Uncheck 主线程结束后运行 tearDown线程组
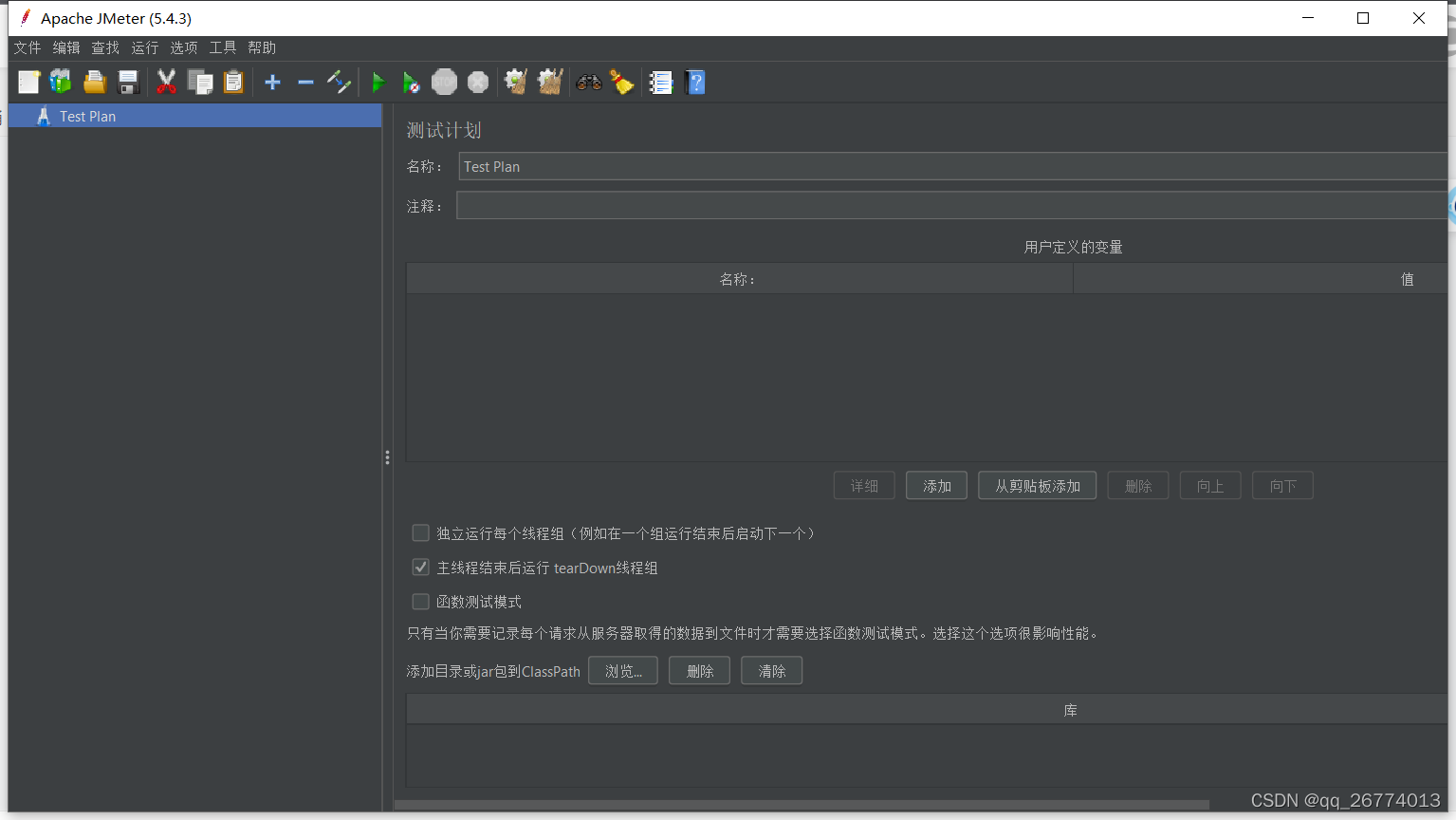Image resolution: width=1456 pixels, height=820 pixels. 421,568
